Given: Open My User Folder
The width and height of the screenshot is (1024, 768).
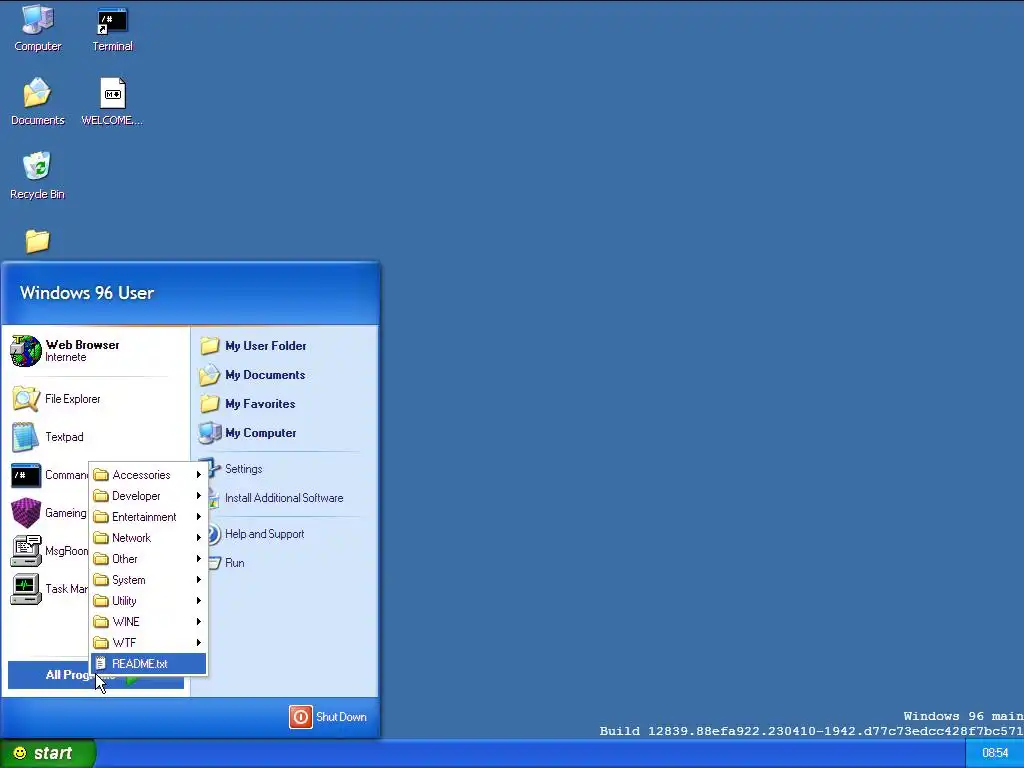Looking at the screenshot, I should point(253,346).
